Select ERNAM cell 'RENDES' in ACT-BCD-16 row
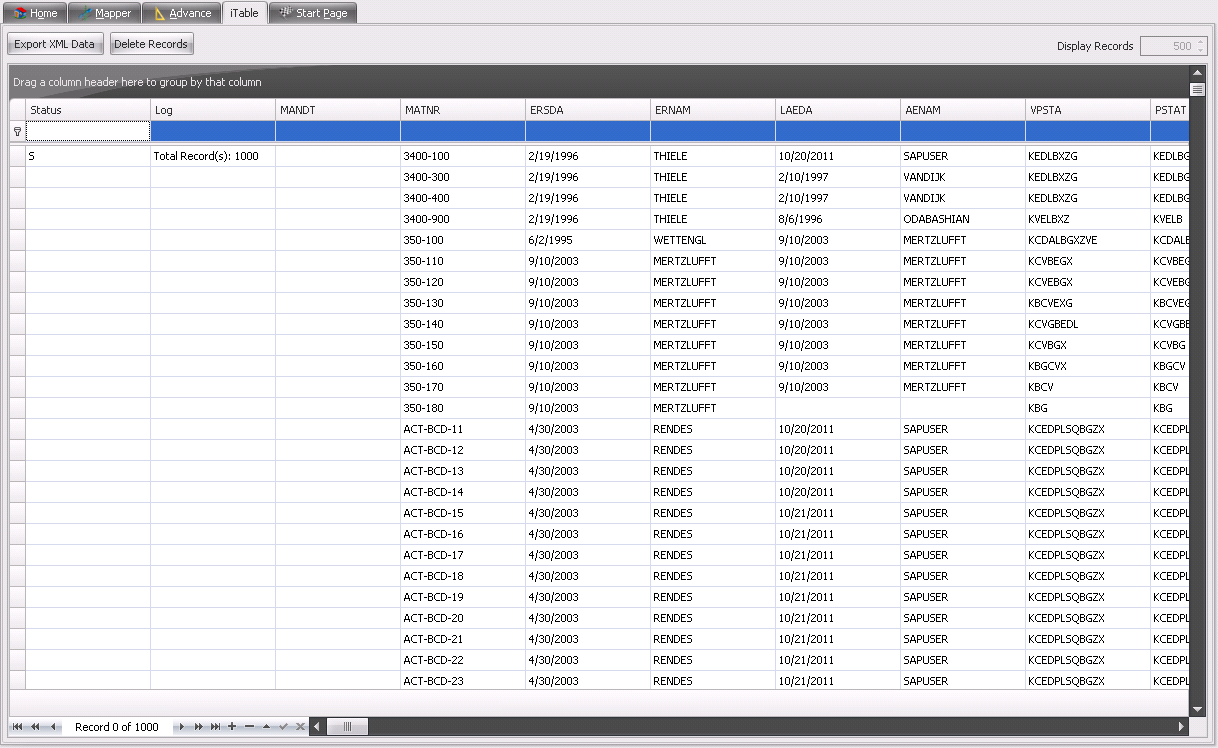Image resolution: width=1218 pixels, height=748 pixels. (713, 534)
